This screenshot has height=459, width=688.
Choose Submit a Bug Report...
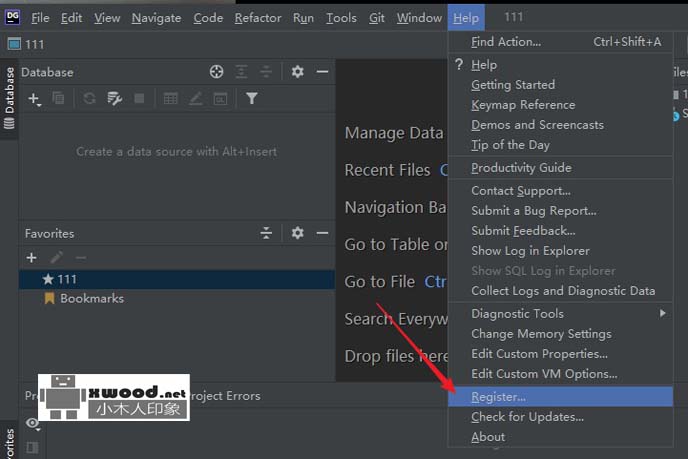pyautogui.click(x=560, y=211)
